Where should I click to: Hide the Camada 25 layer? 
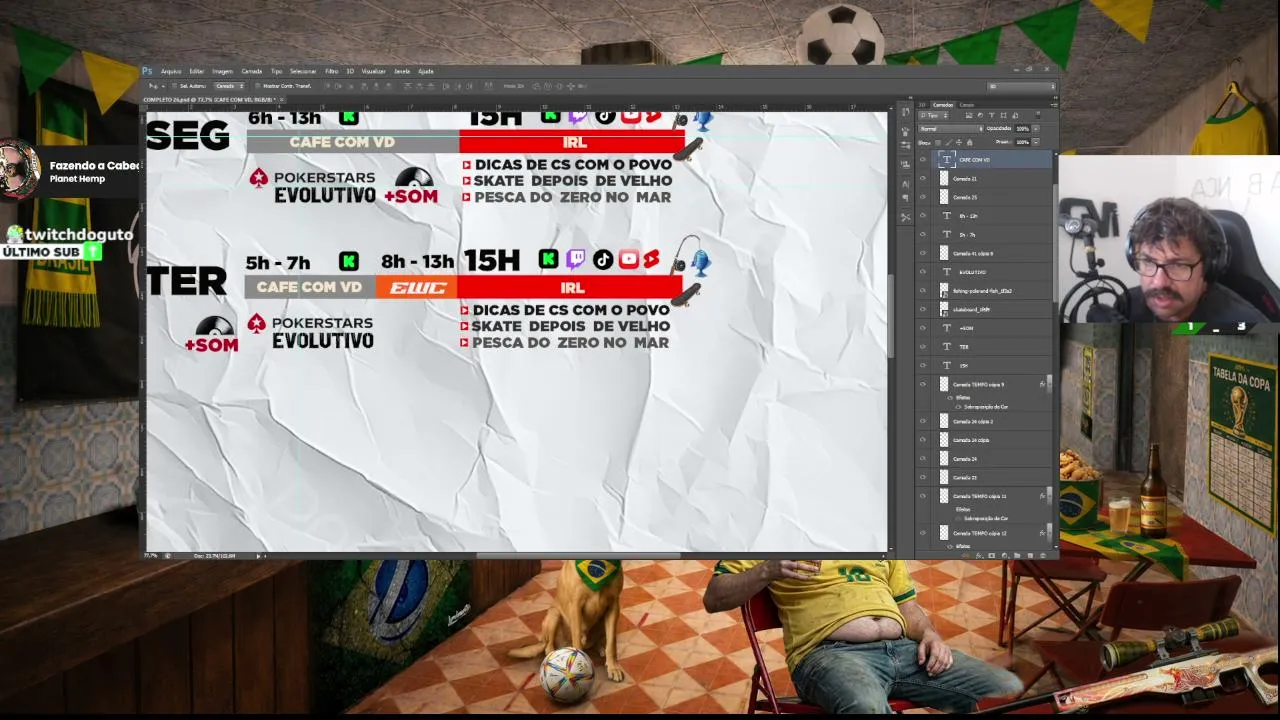pyautogui.click(x=923, y=197)
